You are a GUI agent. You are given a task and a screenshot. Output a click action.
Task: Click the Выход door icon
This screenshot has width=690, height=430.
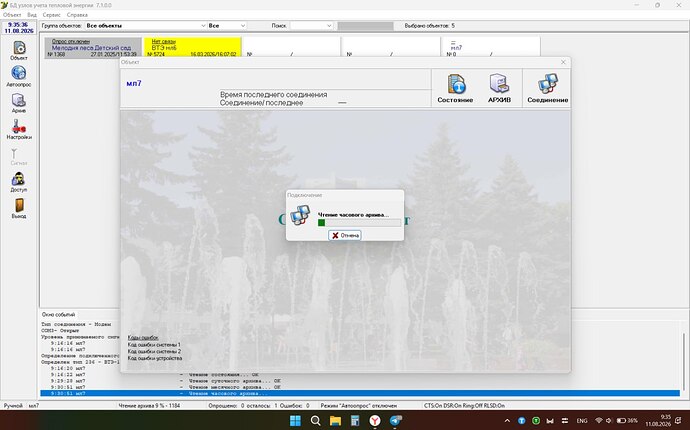(x=18, y=209)
